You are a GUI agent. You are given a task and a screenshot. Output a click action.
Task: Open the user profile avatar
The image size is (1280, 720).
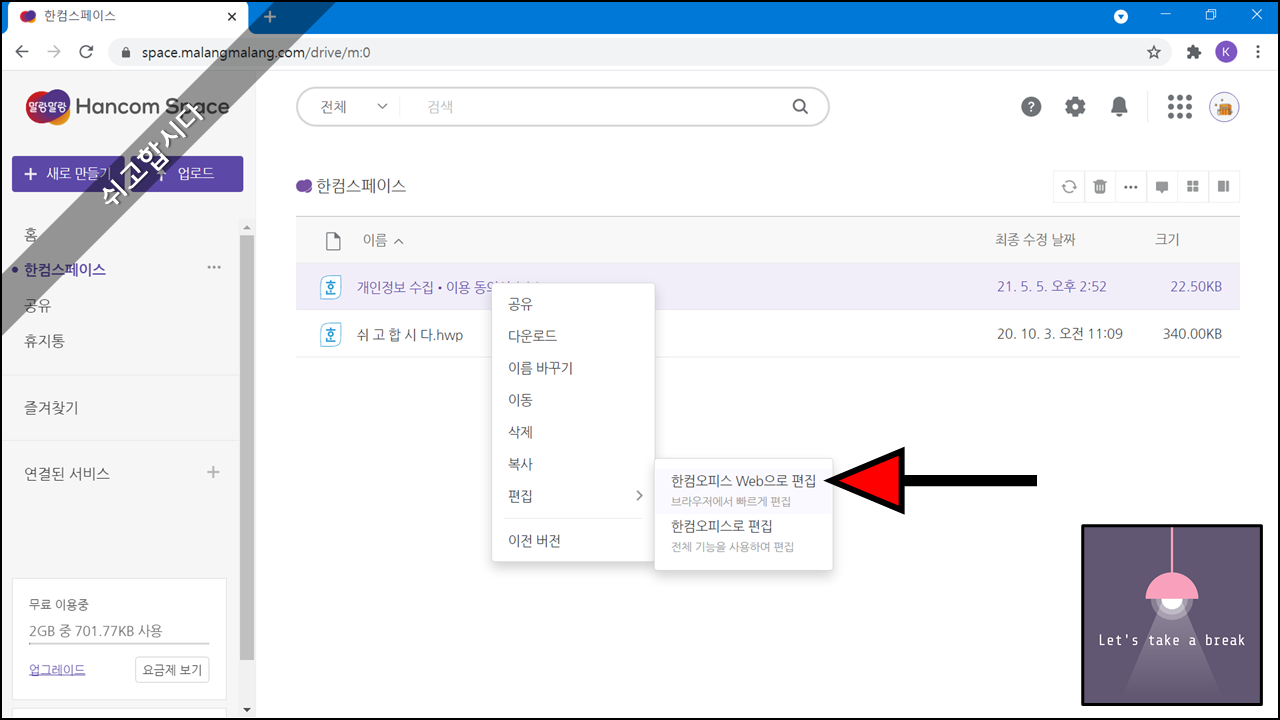(1224, 107)
